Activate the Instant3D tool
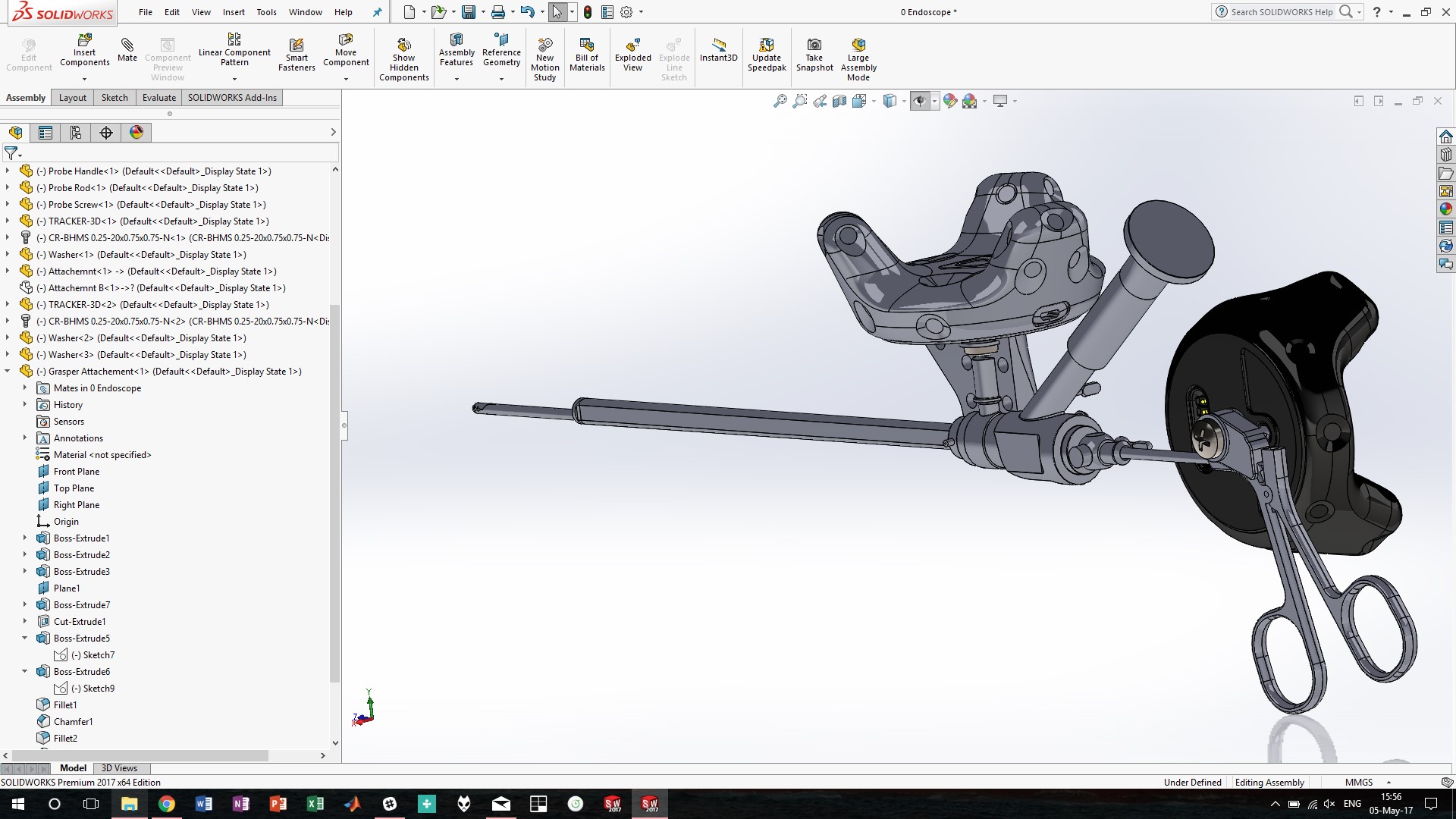This screenshot has width=1456, height=819. [x=718, y=53]
